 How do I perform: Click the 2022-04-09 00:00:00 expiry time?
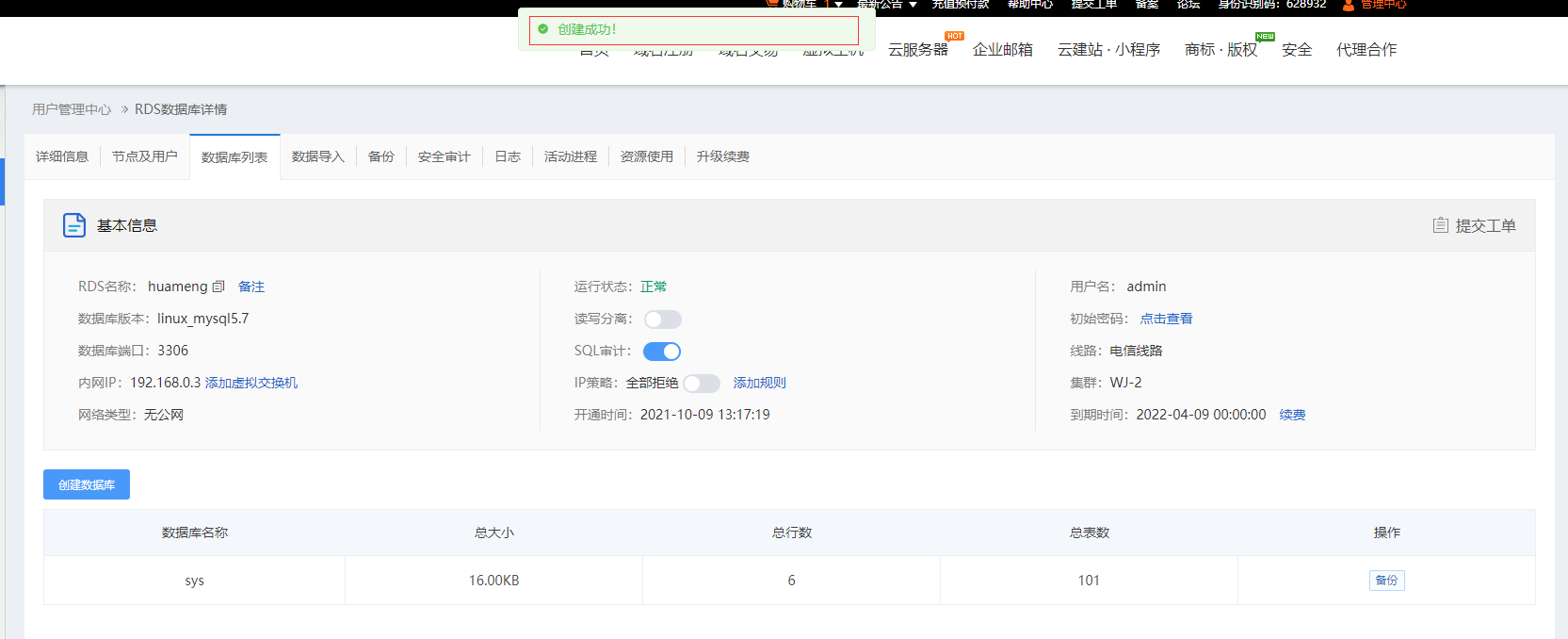click(x=1202, y=415)
